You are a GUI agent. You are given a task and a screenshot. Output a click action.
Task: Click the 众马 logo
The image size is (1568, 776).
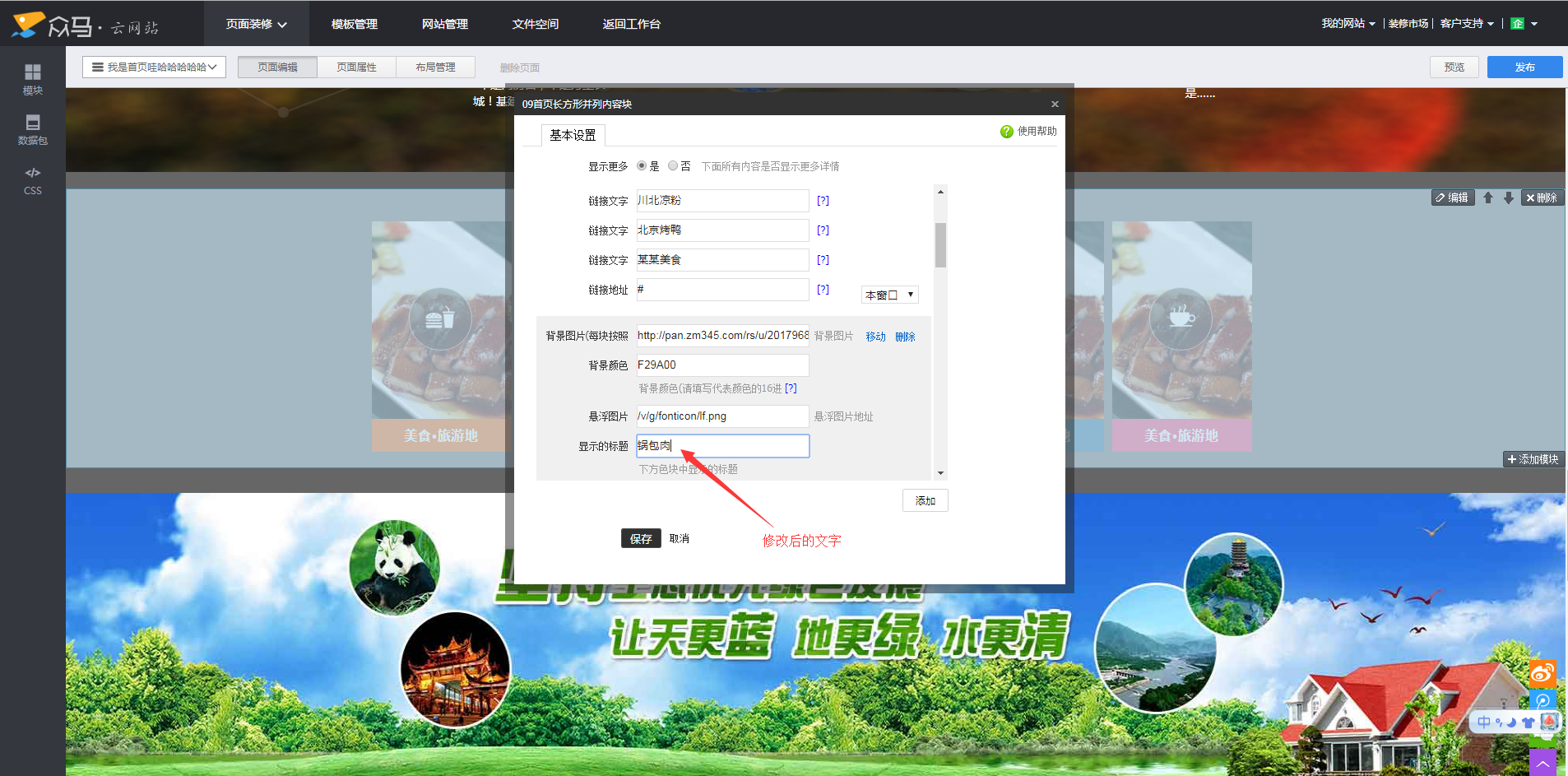(x=85, y=25)
